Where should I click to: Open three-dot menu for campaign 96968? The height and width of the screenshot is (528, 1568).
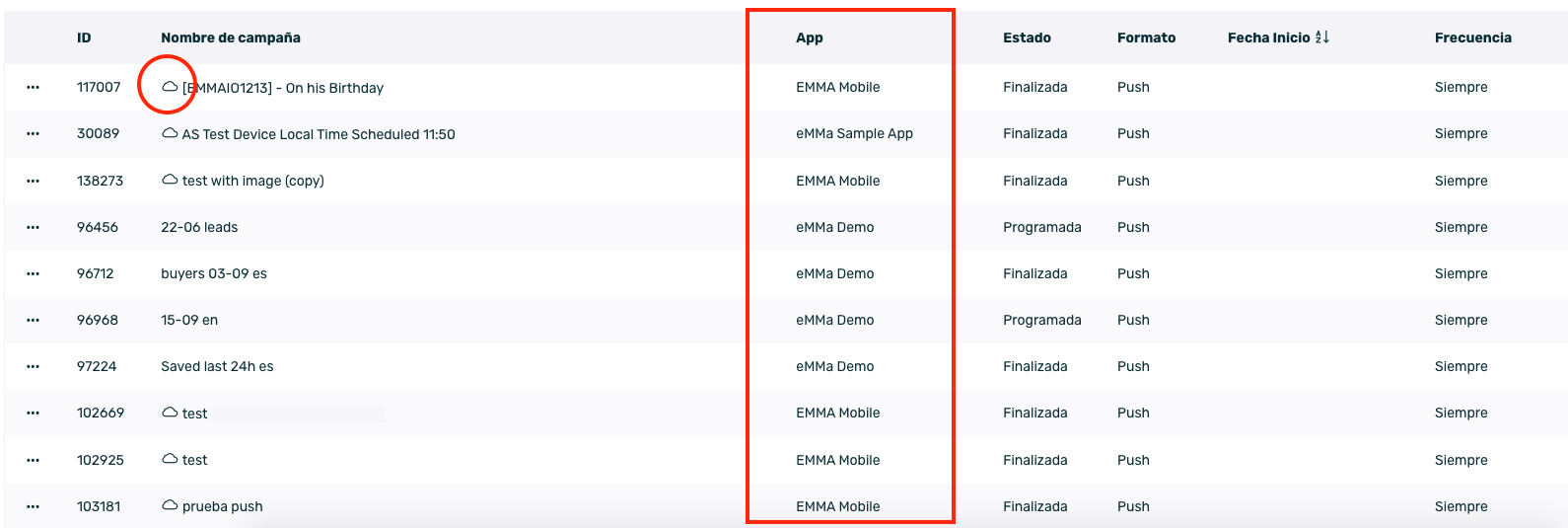(x=33, y=320)
